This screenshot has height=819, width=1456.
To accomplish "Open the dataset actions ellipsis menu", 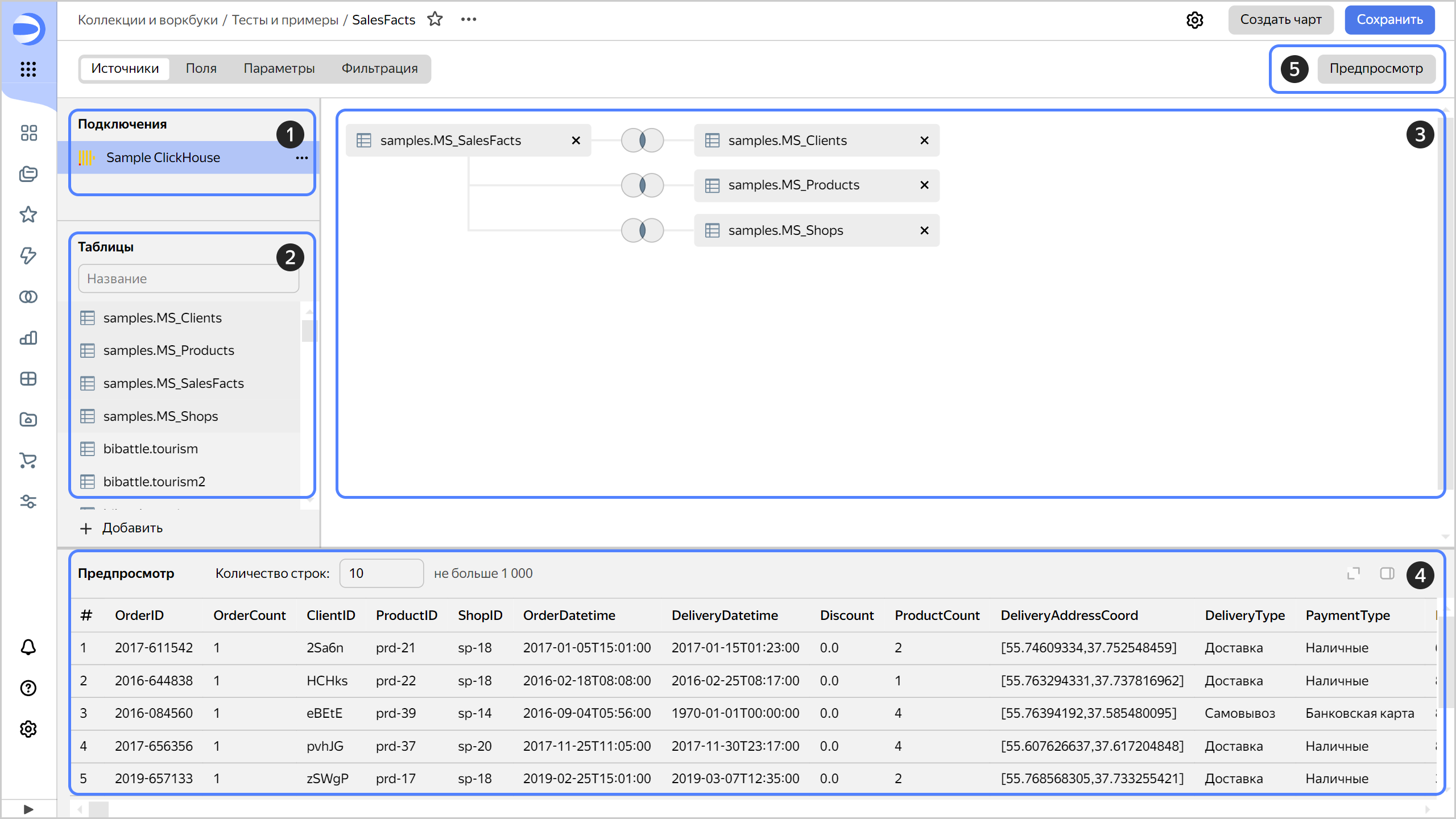I will pyautogui.click(x=468, y=19).
